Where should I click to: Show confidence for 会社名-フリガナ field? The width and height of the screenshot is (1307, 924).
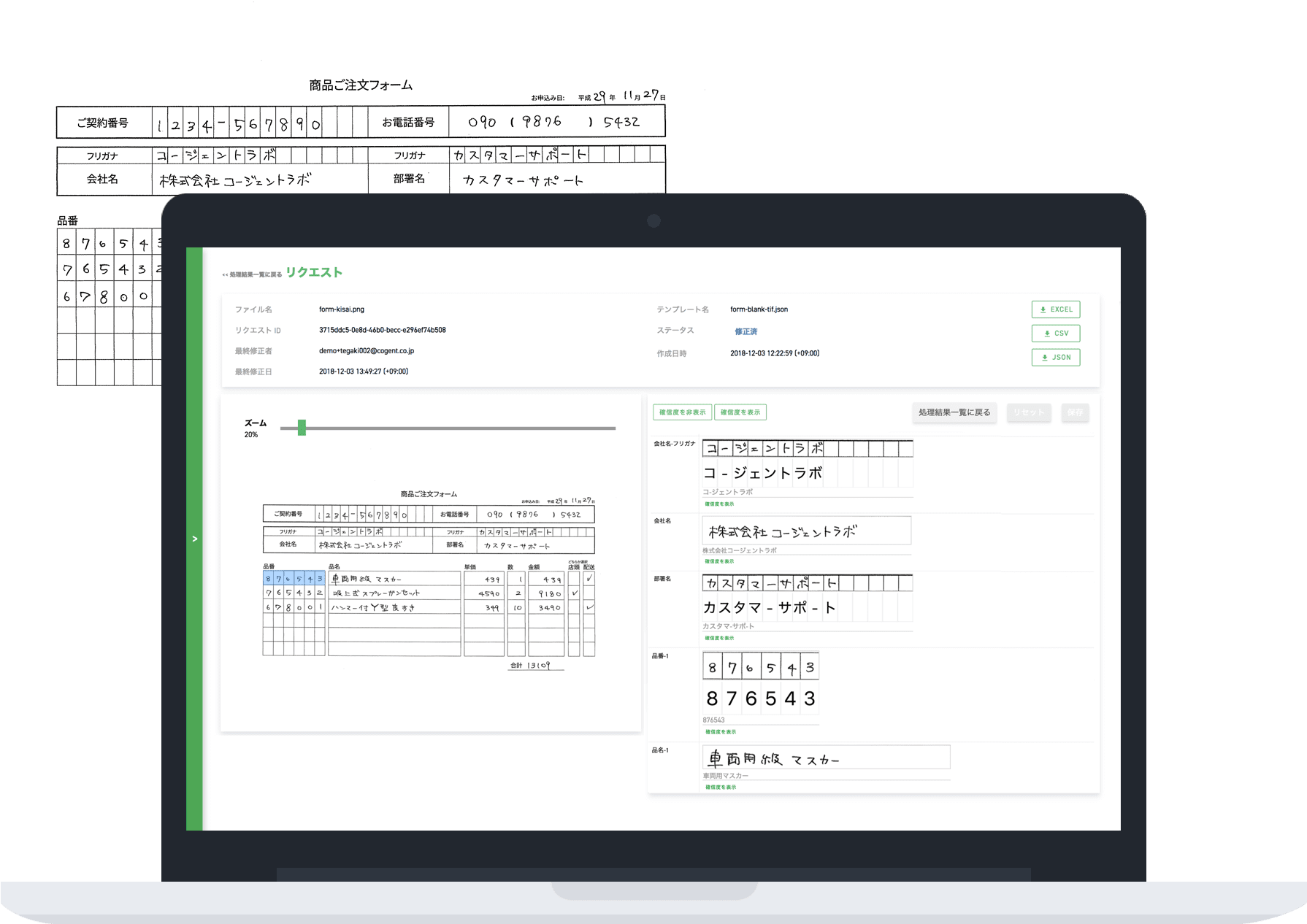719,504
